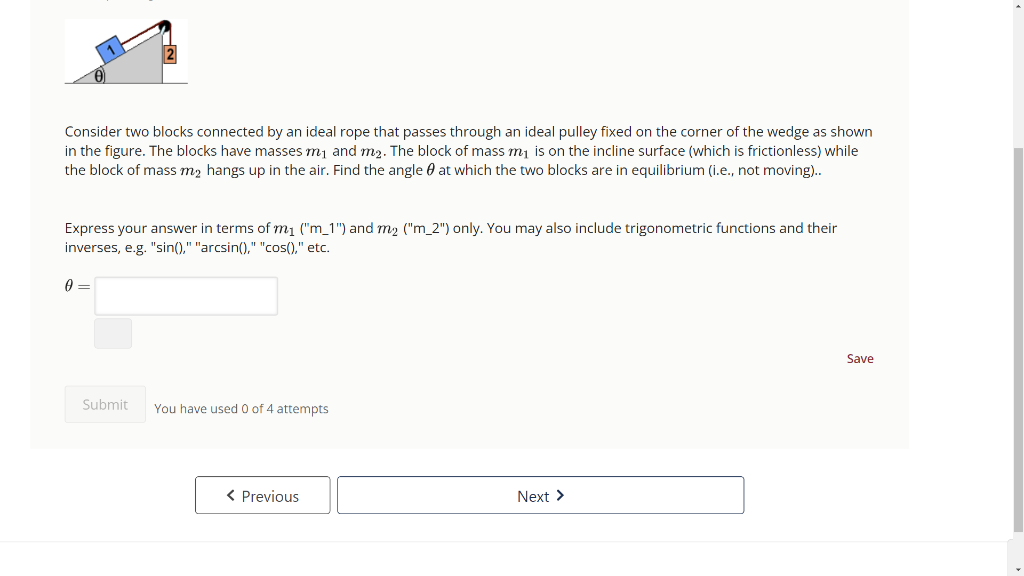Click the small gray status box below the answer field
The image size is (1024, 576).
point(112,333)
